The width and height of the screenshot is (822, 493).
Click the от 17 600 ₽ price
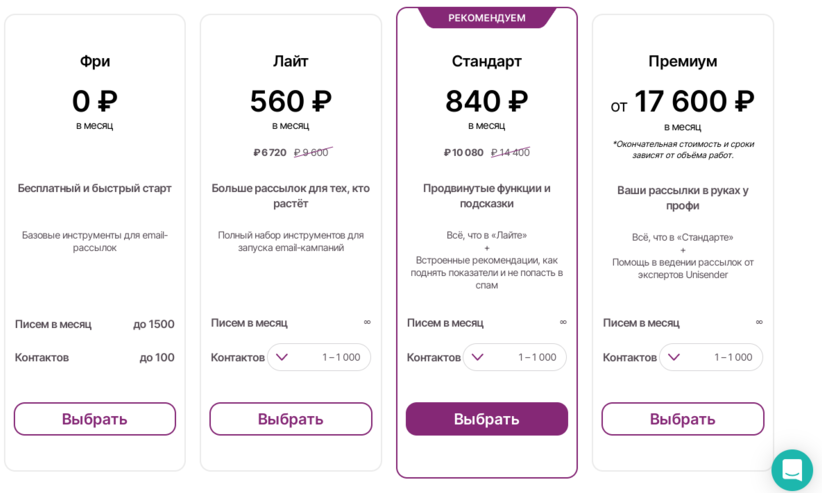point(683,102)
